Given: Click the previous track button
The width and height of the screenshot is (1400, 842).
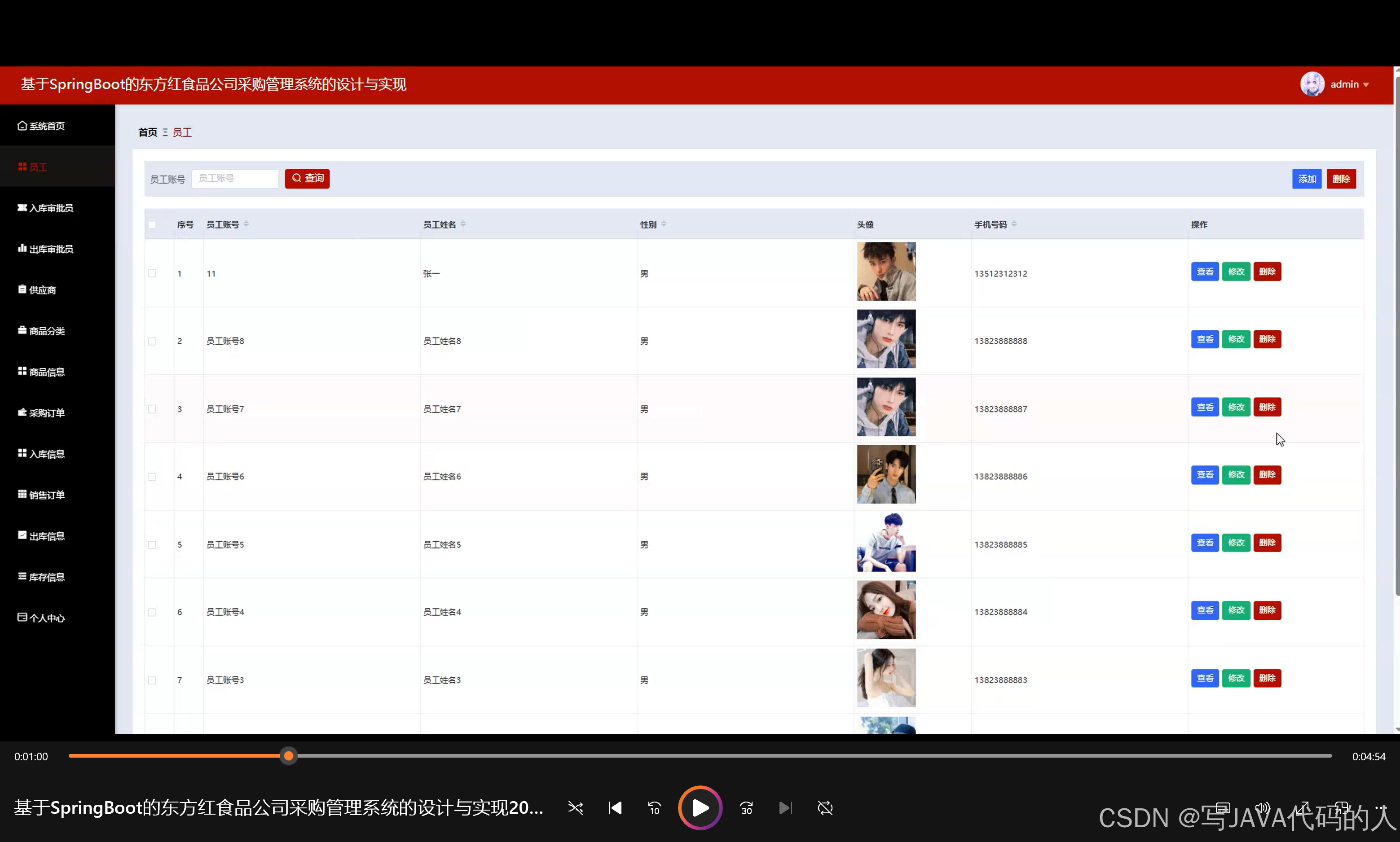Looking at the screenshot, I should 615,807.
